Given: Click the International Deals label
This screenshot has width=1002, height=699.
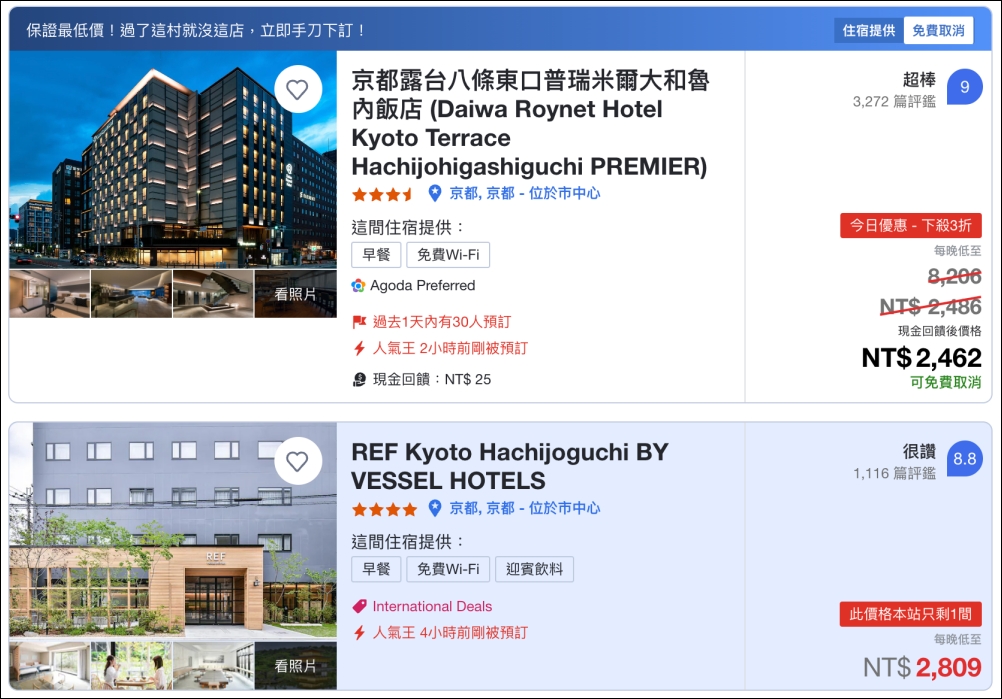Looking at the screenshot, I should [x=432, y=606].
